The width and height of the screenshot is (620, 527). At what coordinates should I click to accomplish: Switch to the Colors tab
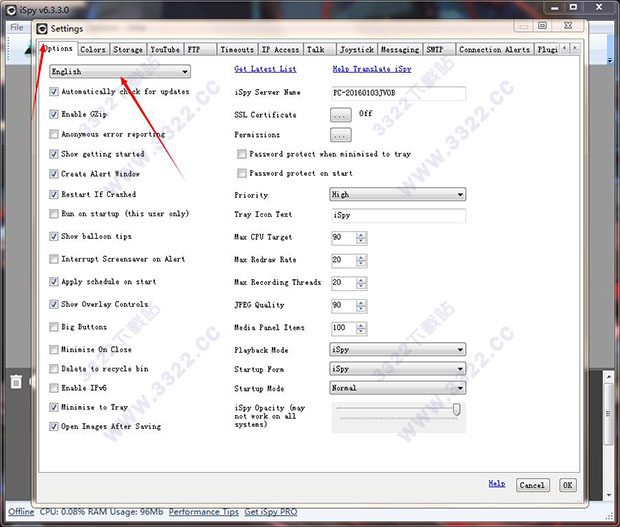[x=93, y=49]
